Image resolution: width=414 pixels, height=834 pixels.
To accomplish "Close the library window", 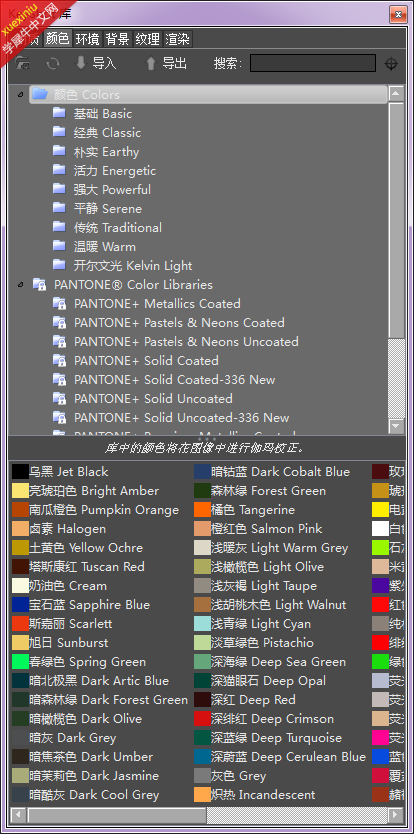I will [398, 14].
